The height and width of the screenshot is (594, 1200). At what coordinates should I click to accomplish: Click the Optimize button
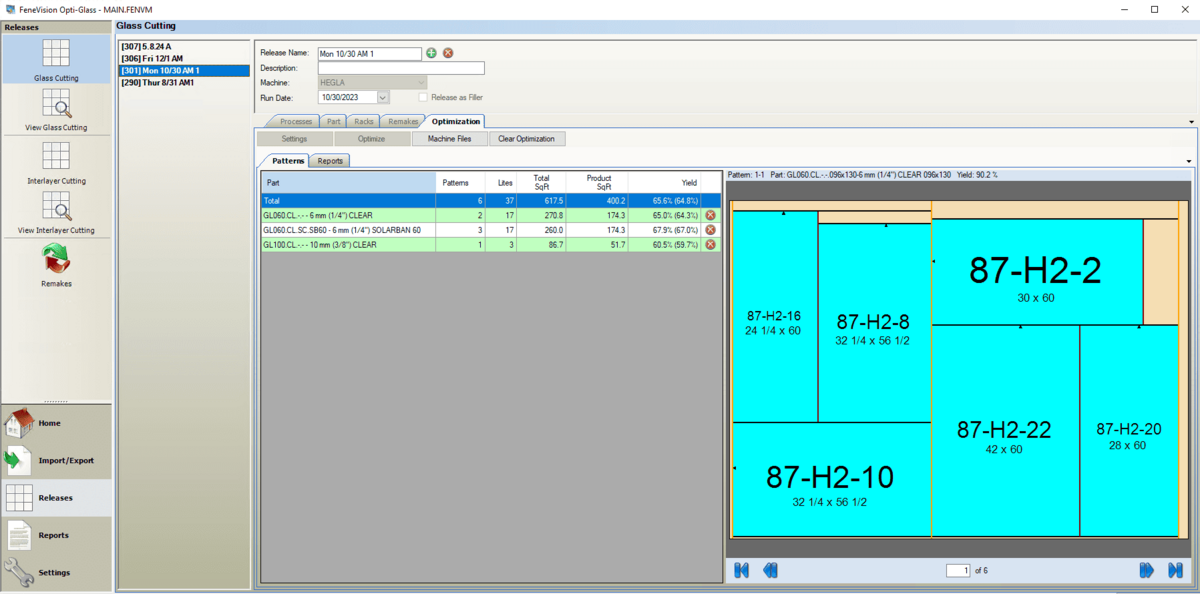(373, 138)
